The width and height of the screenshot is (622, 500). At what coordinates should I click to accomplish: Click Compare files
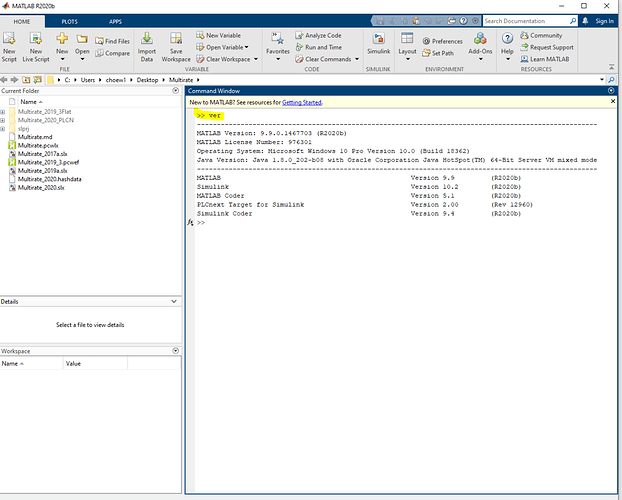pos(113,53)
